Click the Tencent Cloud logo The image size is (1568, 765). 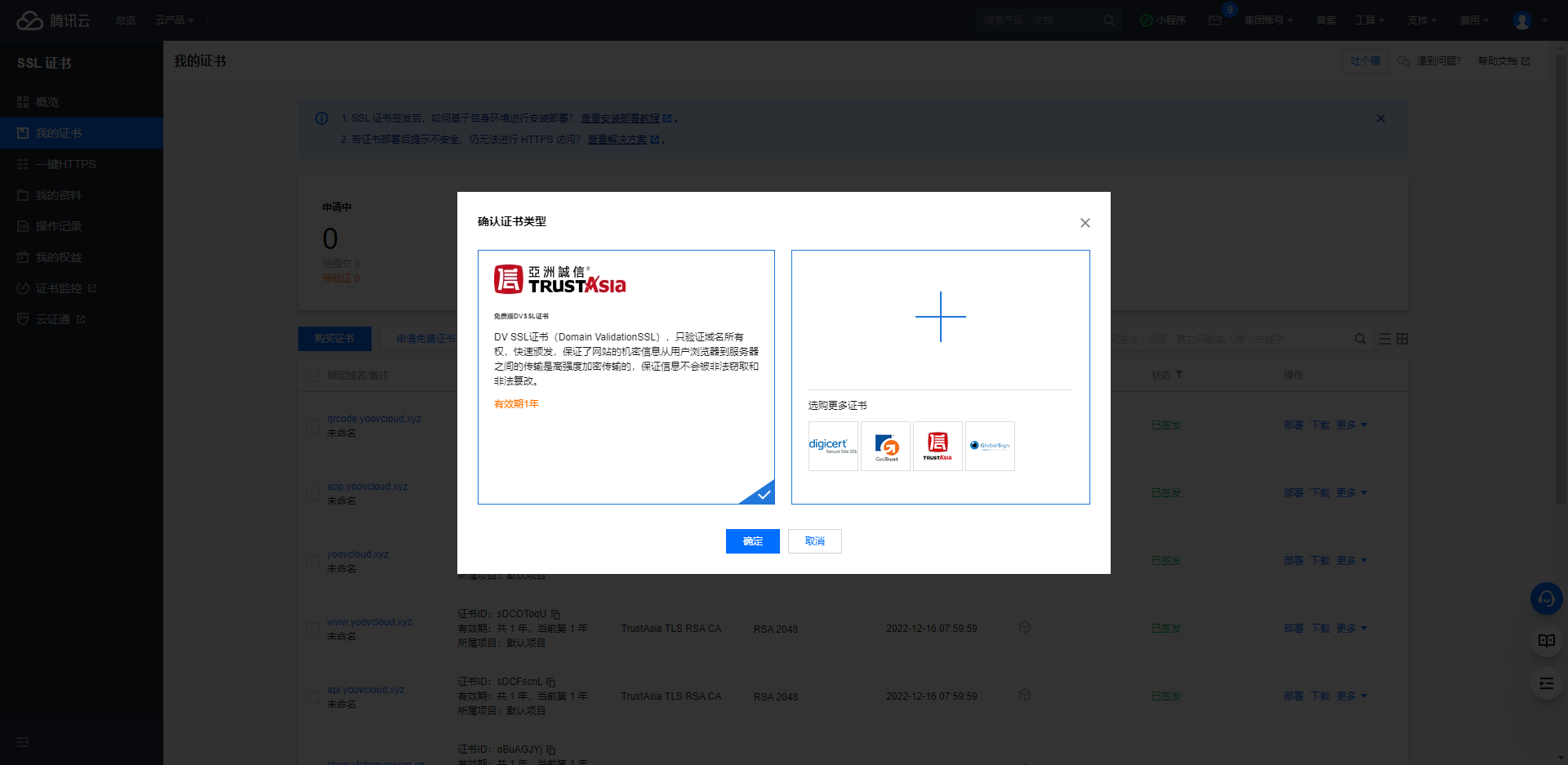pos(53,20)
